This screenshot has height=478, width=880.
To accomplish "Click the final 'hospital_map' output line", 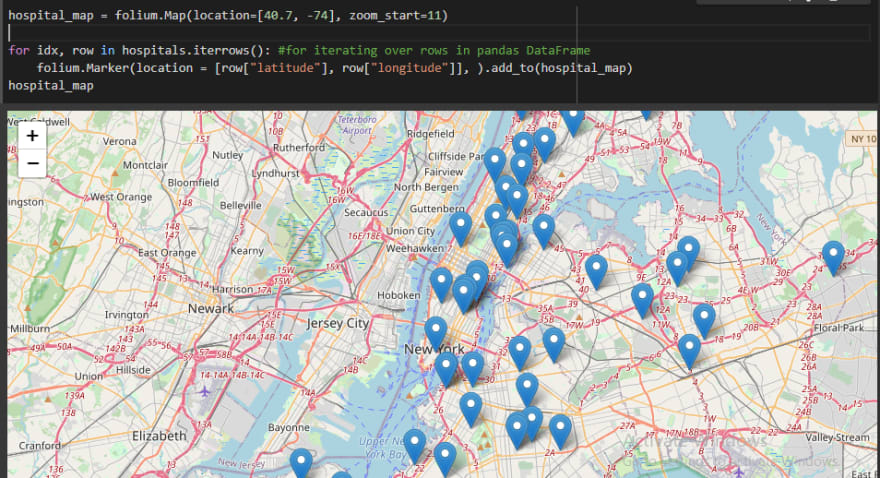I will 51,85.
